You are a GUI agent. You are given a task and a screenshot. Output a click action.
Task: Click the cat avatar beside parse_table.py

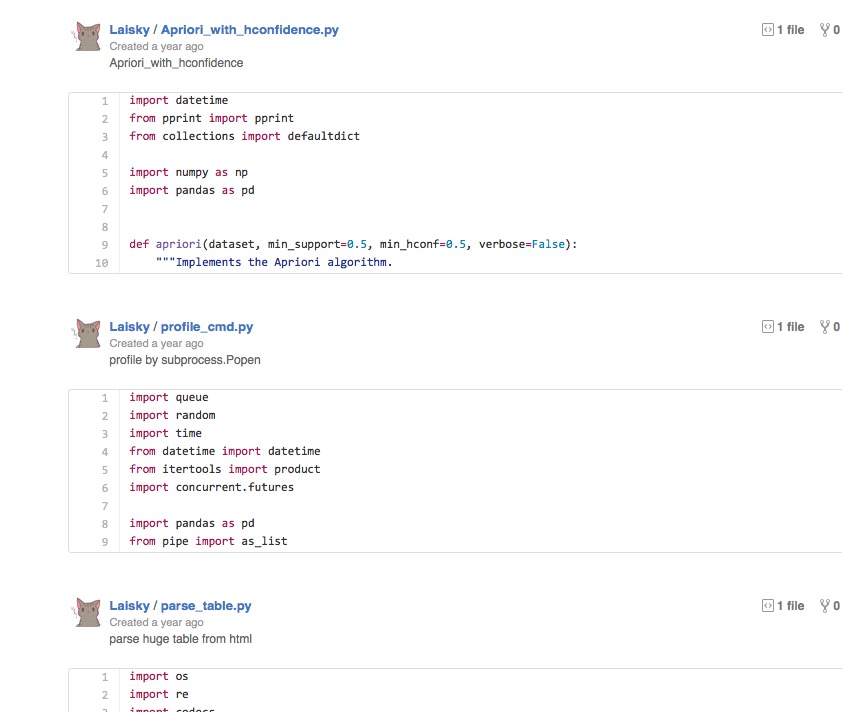point(88,612)
